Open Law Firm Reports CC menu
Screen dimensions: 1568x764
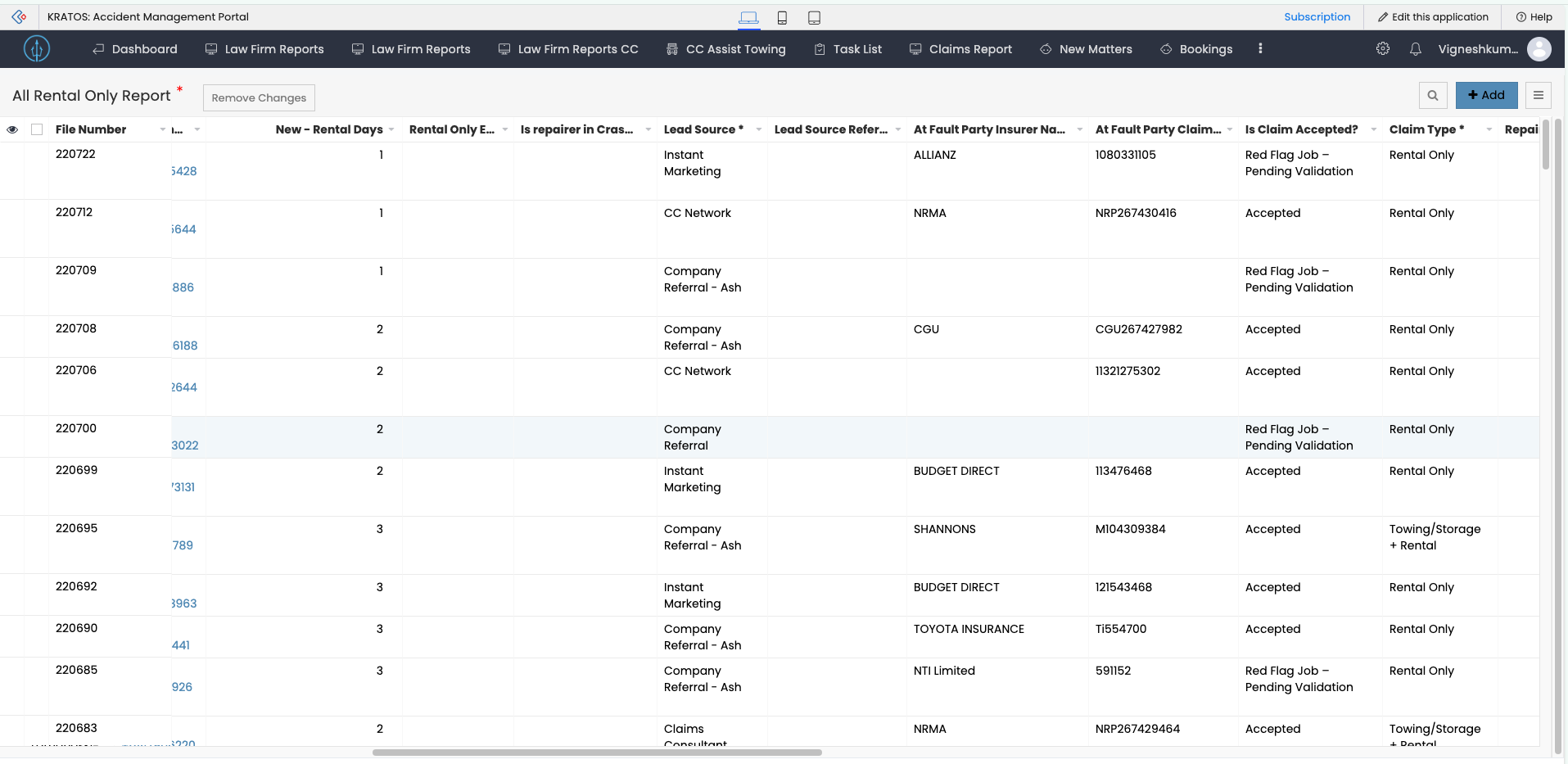(x=568, y=49)
